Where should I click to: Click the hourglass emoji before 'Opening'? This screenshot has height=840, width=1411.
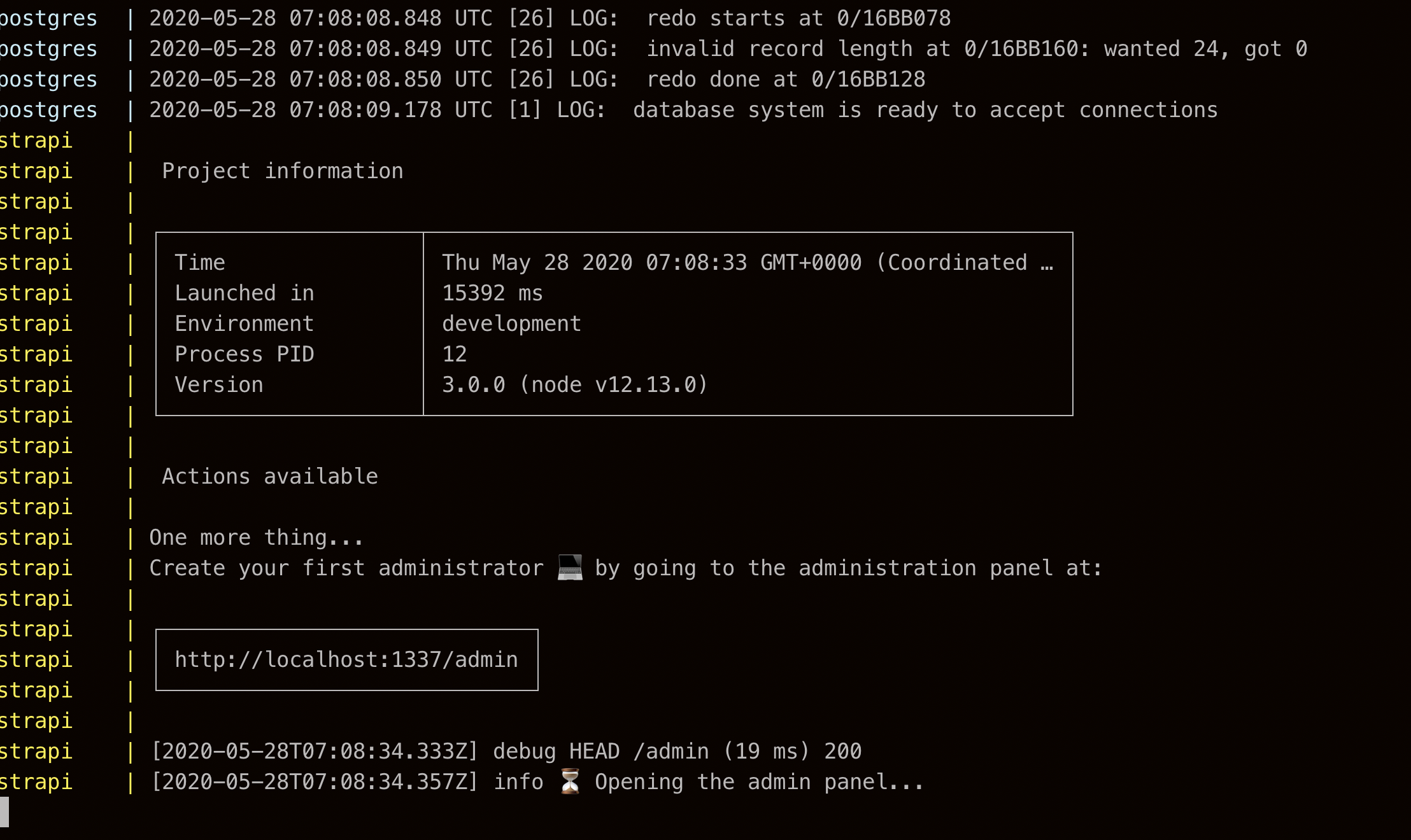tap(570, 781)
